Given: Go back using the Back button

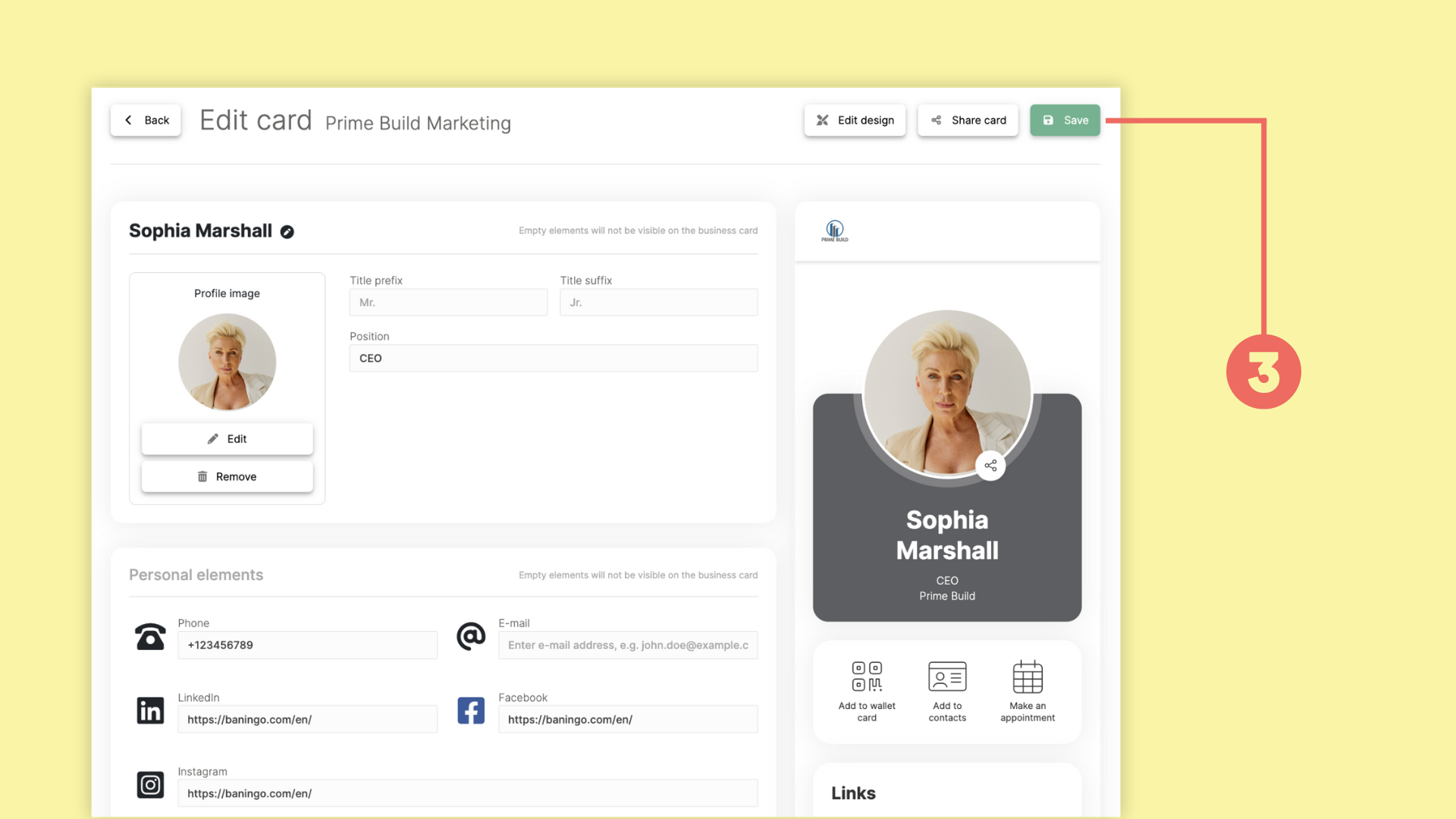Looking at the screenshot, I should click(146, 121).
